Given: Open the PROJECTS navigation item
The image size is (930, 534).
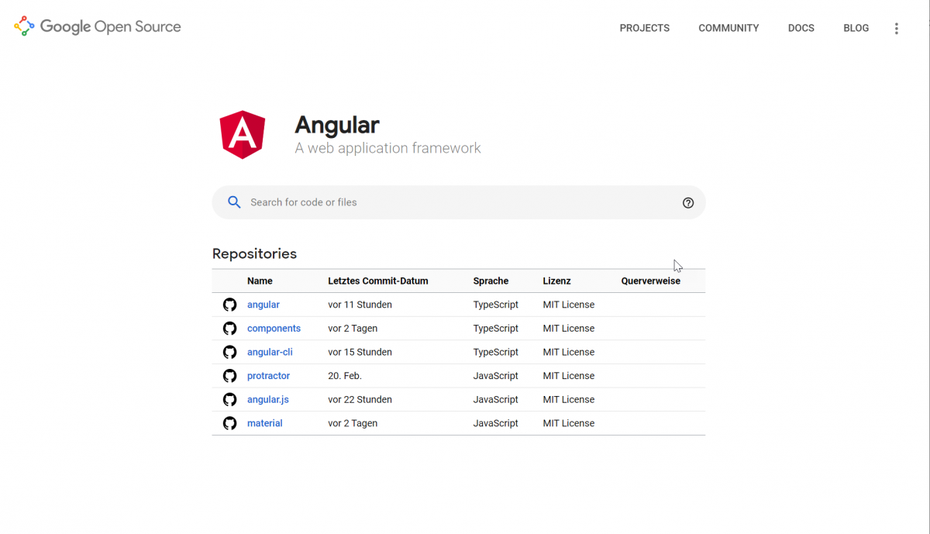Looking at the screenshot, I should tap(644, 28).
